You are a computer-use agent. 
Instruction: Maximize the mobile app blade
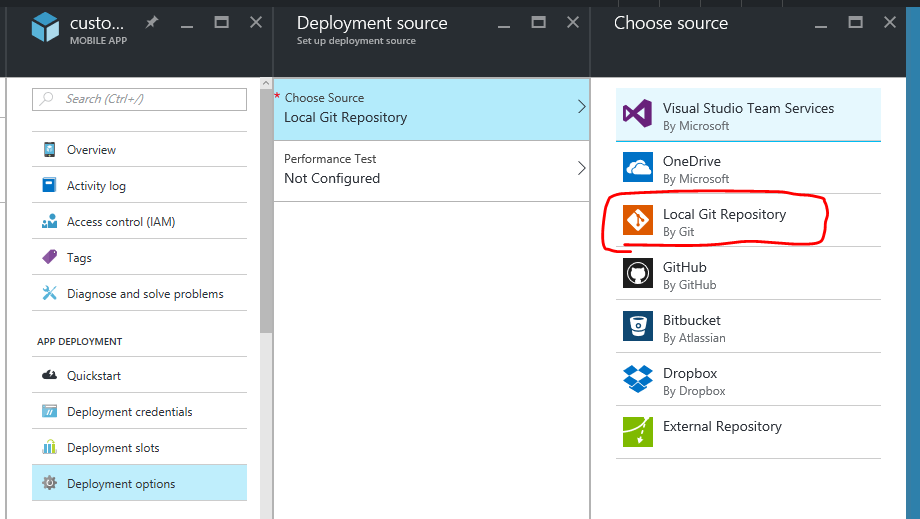221,22
